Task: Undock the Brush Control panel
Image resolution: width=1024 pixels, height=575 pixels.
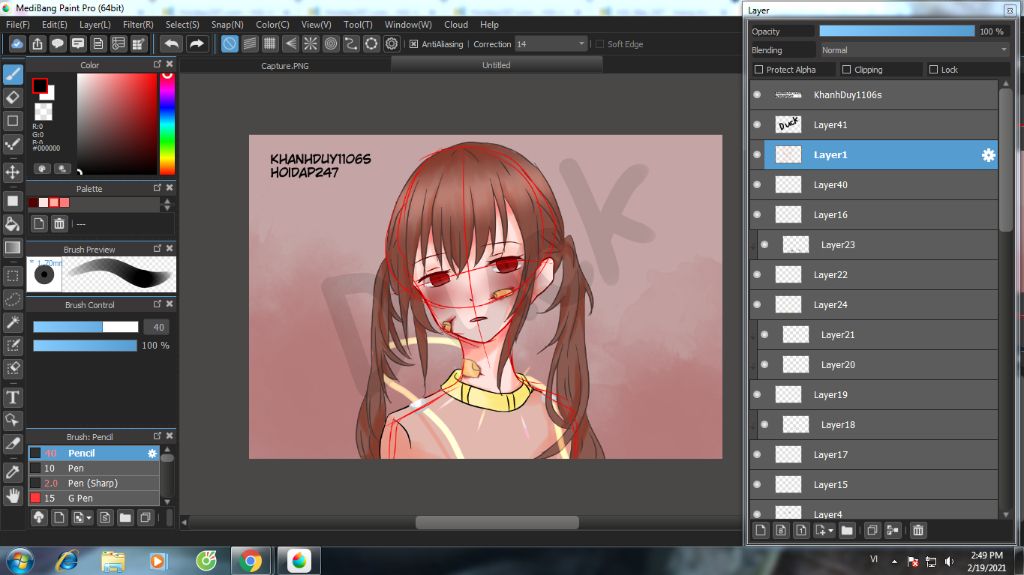Action: point(157,304)
